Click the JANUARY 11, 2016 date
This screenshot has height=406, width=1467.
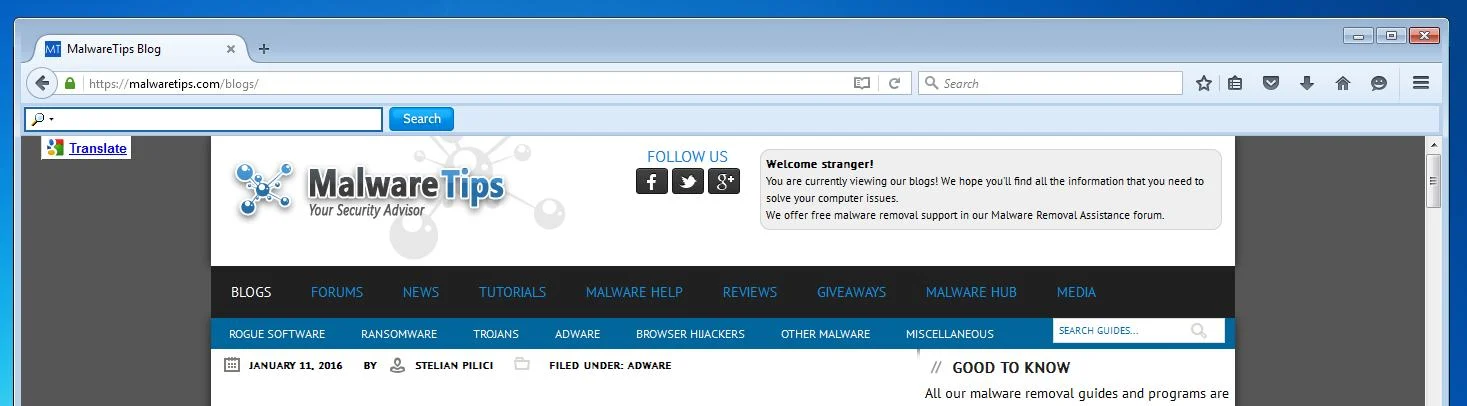click(295, 366)
